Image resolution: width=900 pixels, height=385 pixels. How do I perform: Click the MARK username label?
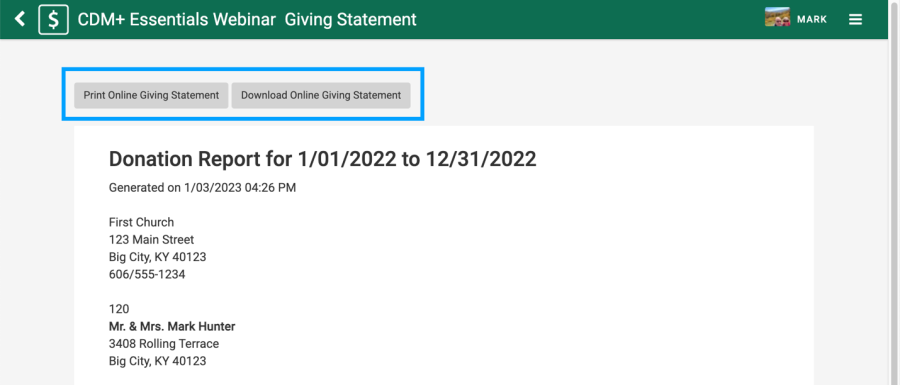812,20
